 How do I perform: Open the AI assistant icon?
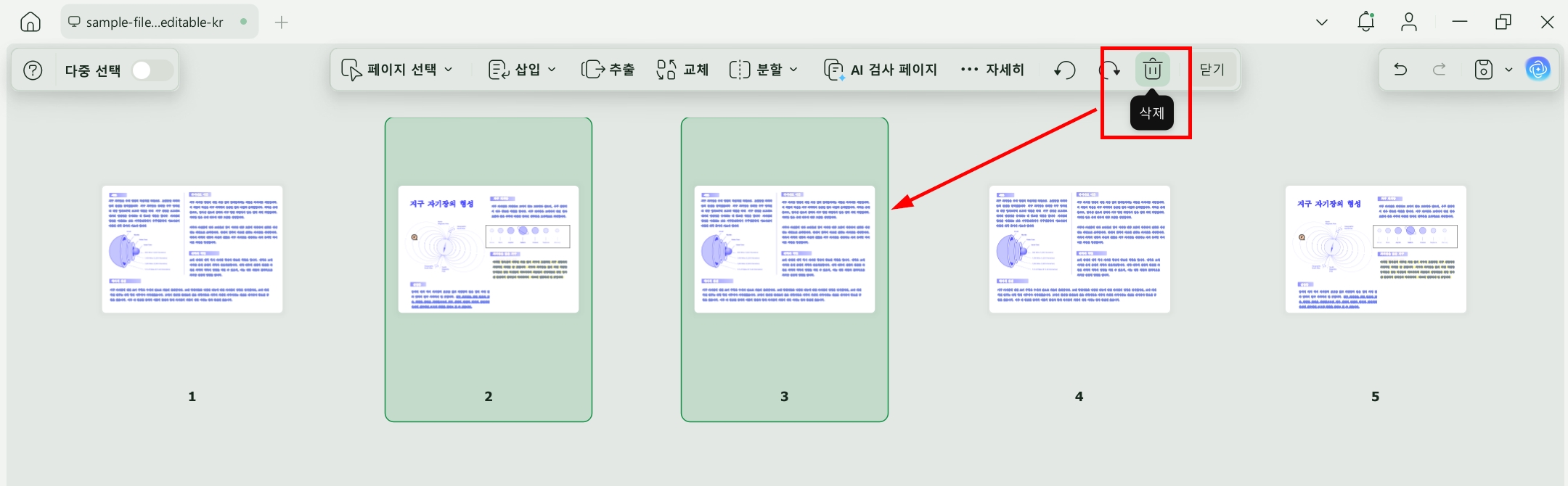coord(1538,70)
